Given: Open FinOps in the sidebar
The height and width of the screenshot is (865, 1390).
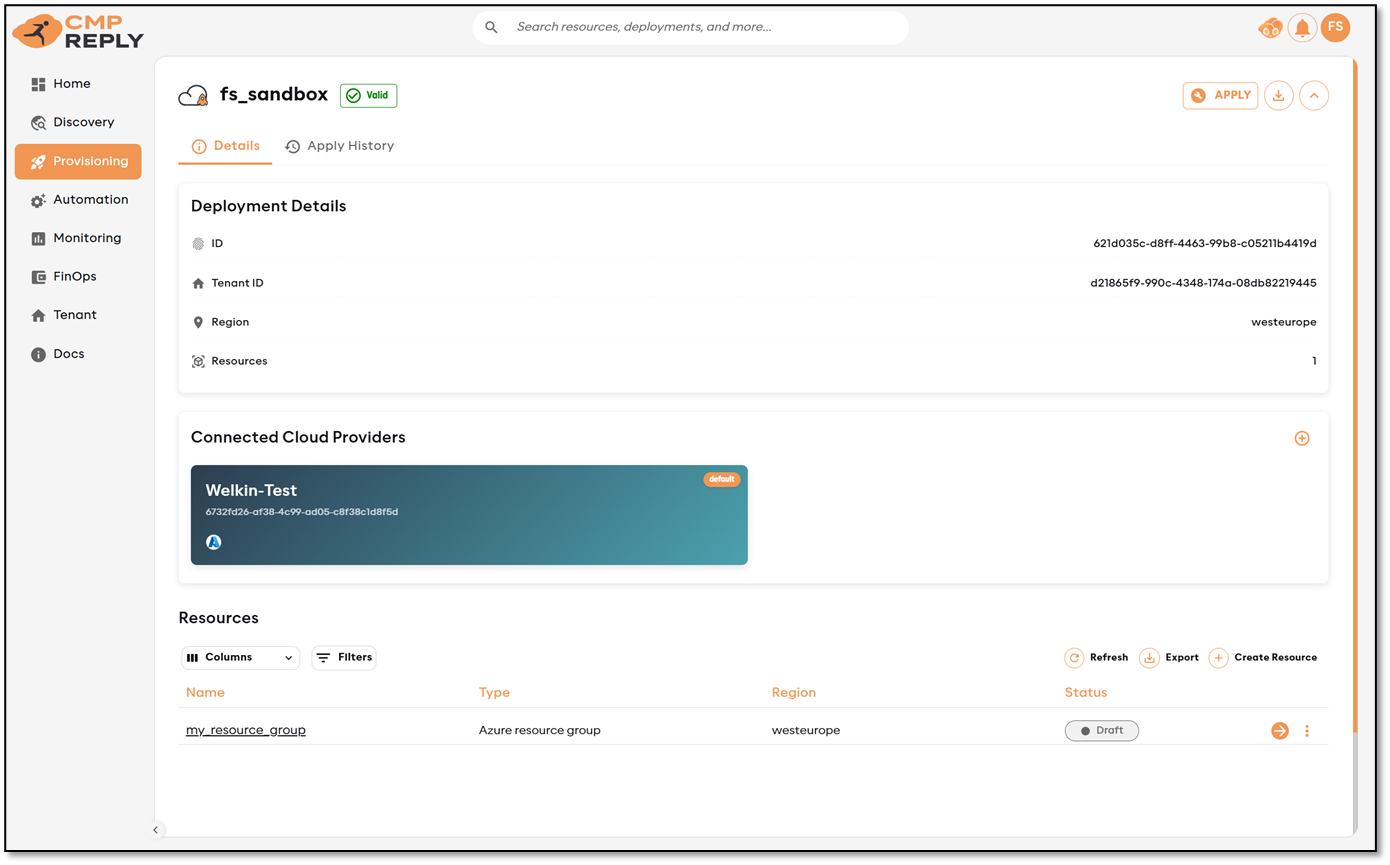Looking at the screenshot, I should [x=74, y=276].
